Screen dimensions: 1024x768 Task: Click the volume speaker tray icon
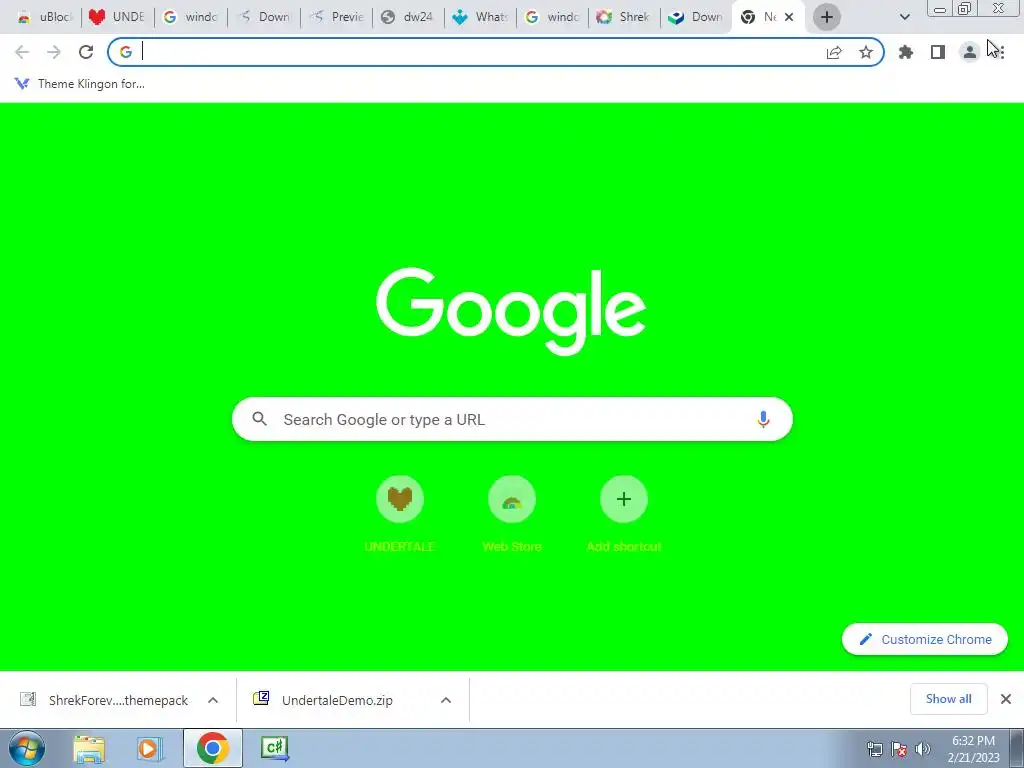(923, 749)
